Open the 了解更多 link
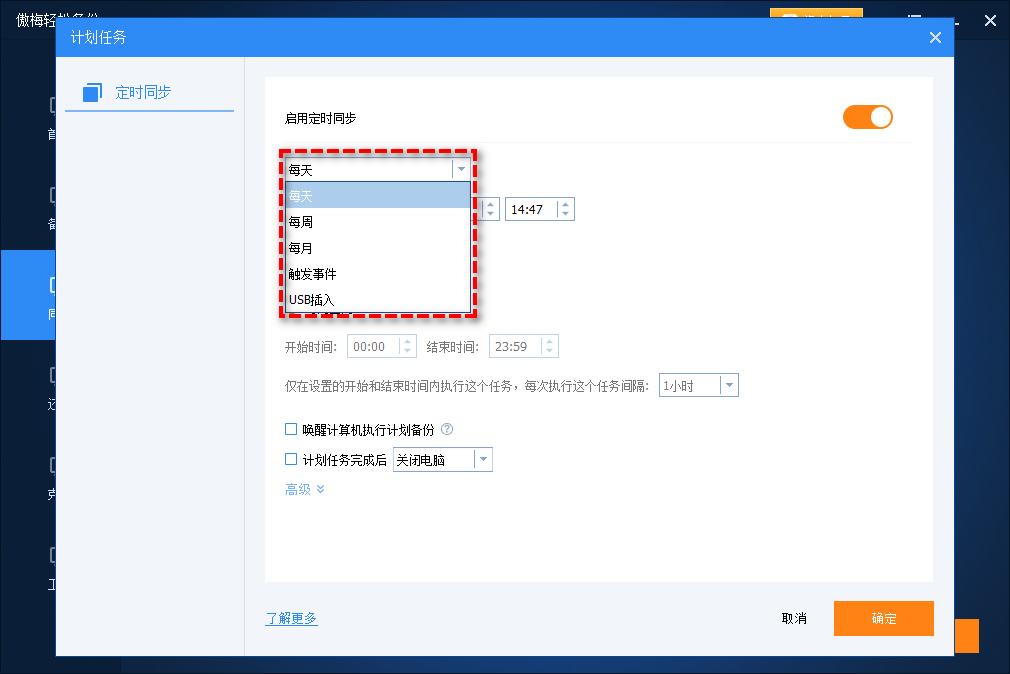This screenshot has height=674, width=1010. 291,618
